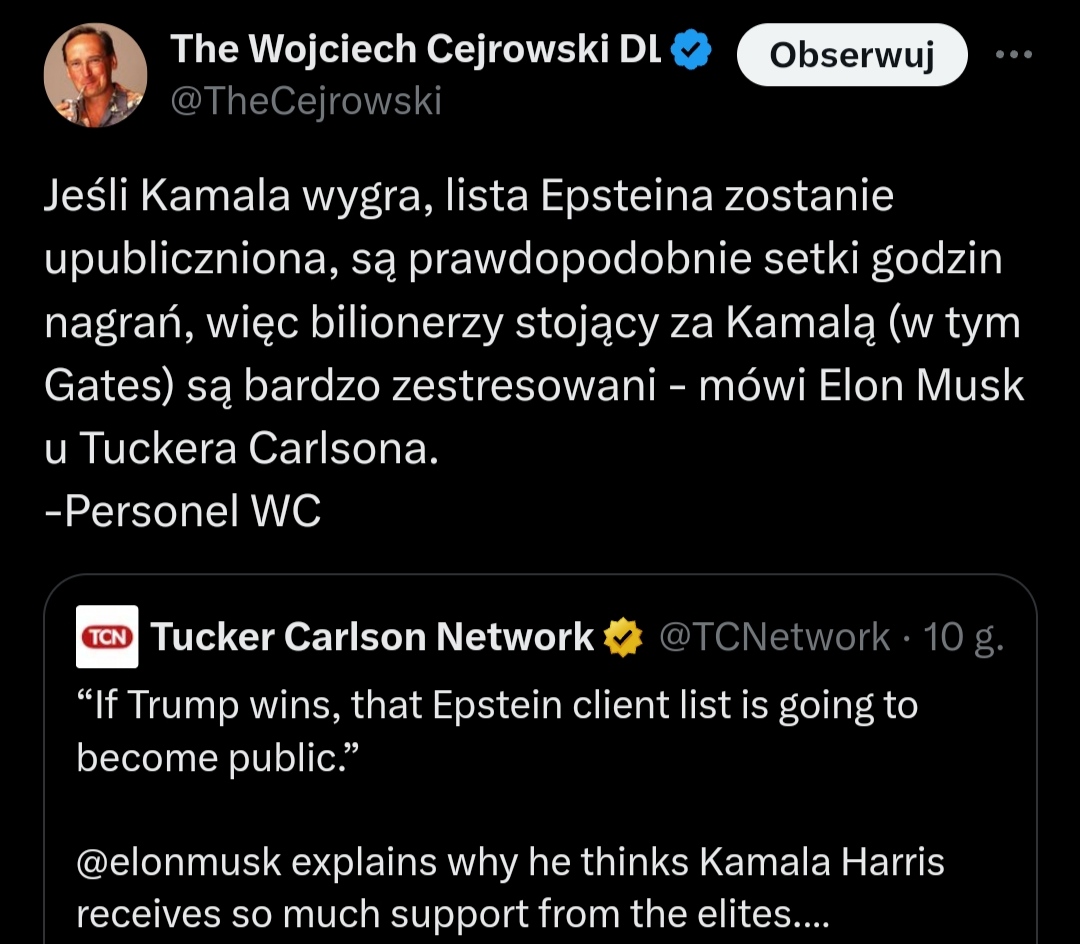
Task: Click the sentence mentioning Kamala Harris in the quote
Action: (x=510, y=862)
